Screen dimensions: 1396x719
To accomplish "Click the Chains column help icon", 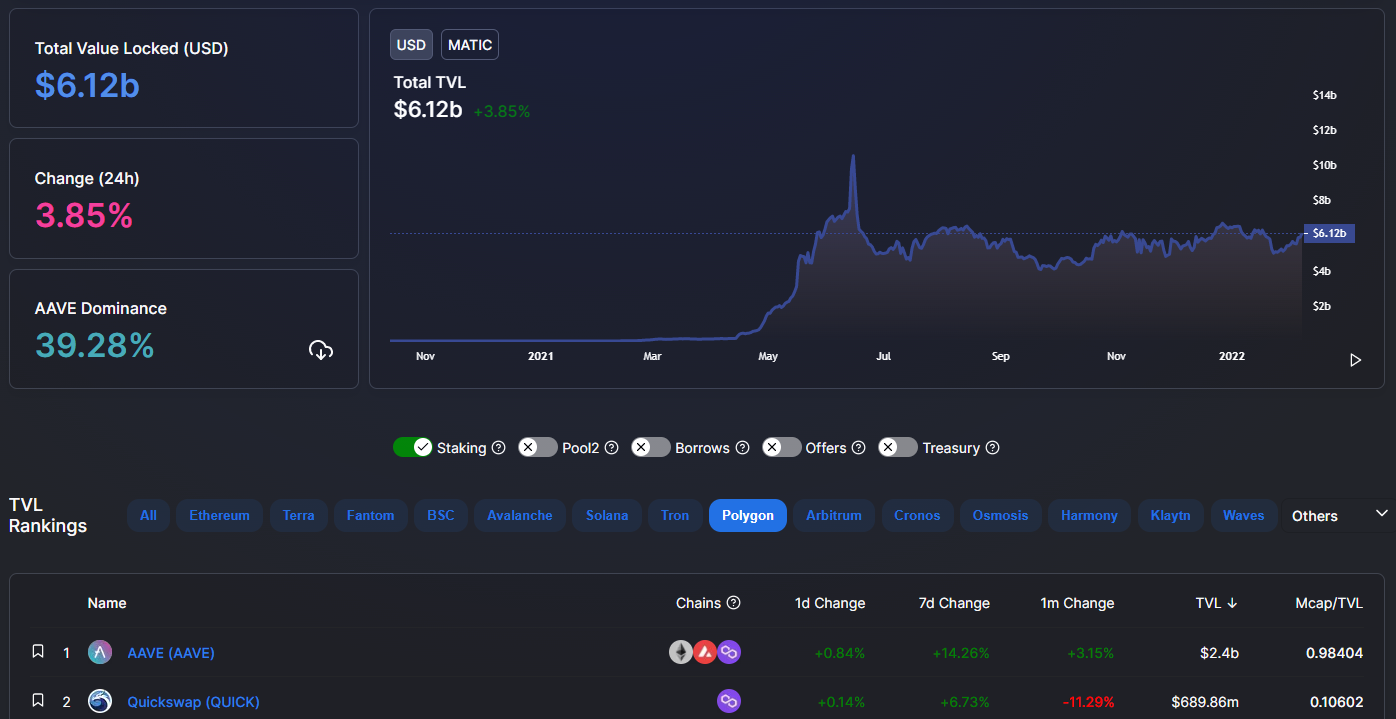I will [x=733, y=603].
